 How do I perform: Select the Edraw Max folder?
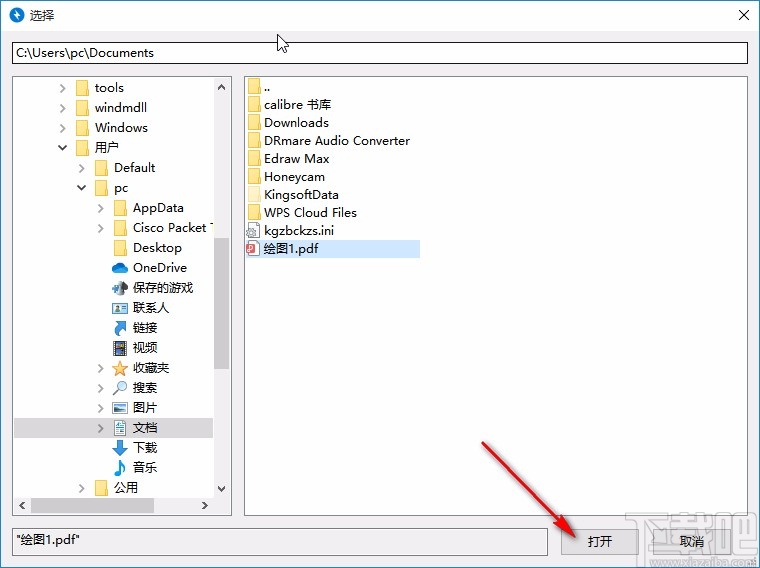[x=297, y=159]
